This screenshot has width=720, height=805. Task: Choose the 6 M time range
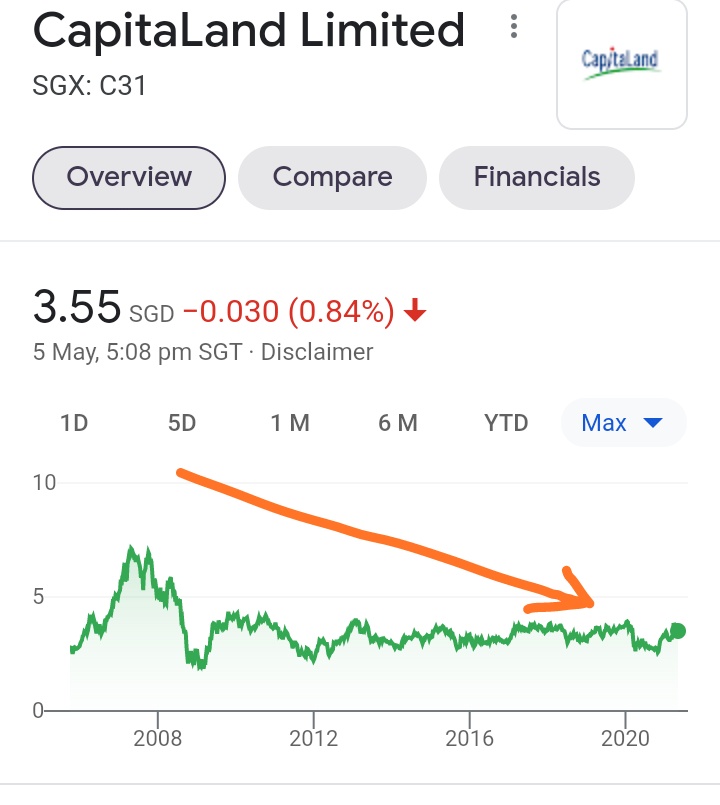(x=397, y=423)
